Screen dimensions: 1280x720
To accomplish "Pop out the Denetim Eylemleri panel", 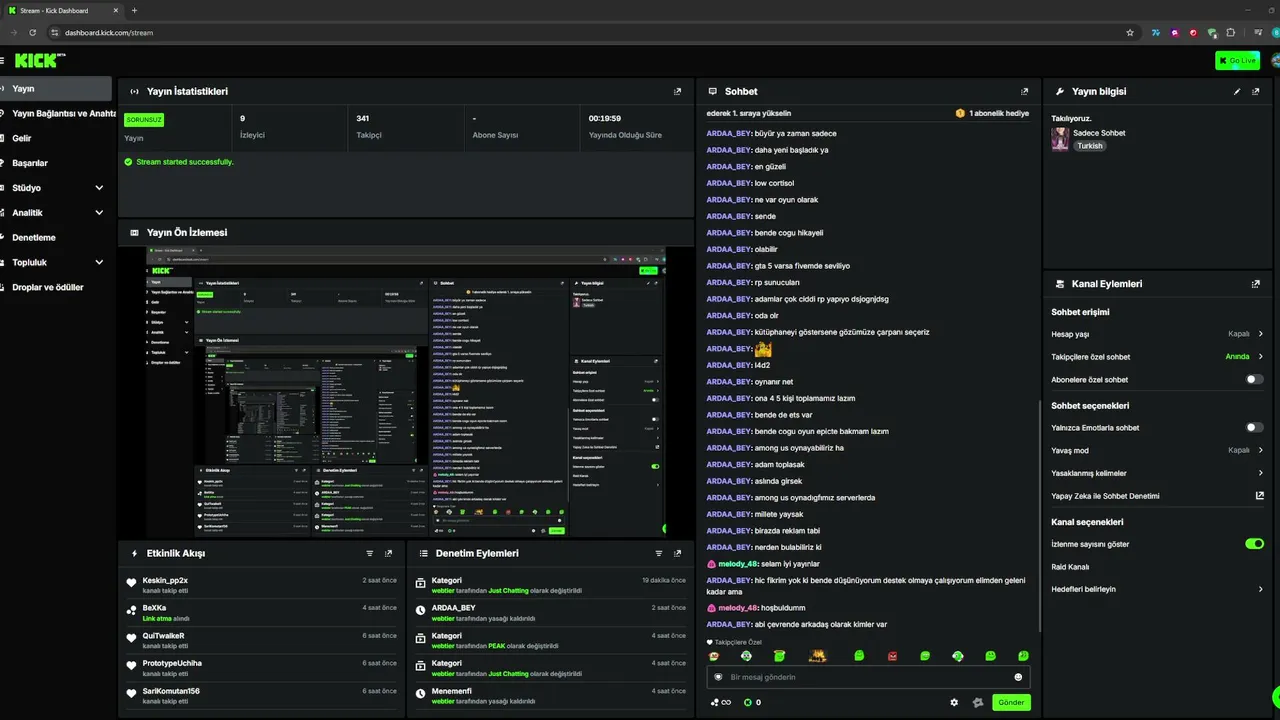I will tap(677, 553).
